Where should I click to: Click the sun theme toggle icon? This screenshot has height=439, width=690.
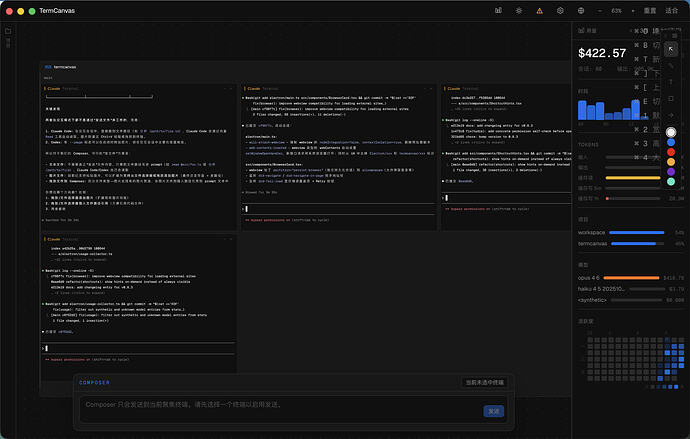coord(519,11)
